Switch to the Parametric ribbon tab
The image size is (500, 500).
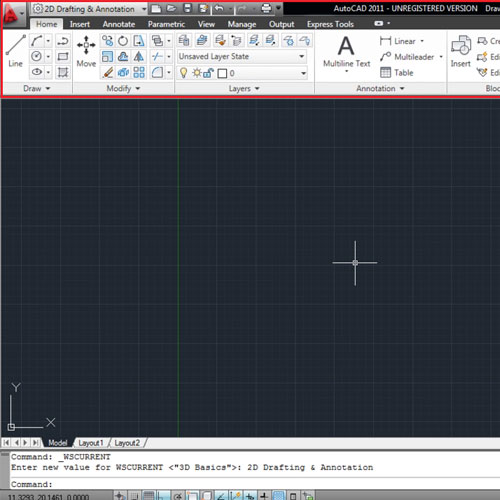click(166, 24)
